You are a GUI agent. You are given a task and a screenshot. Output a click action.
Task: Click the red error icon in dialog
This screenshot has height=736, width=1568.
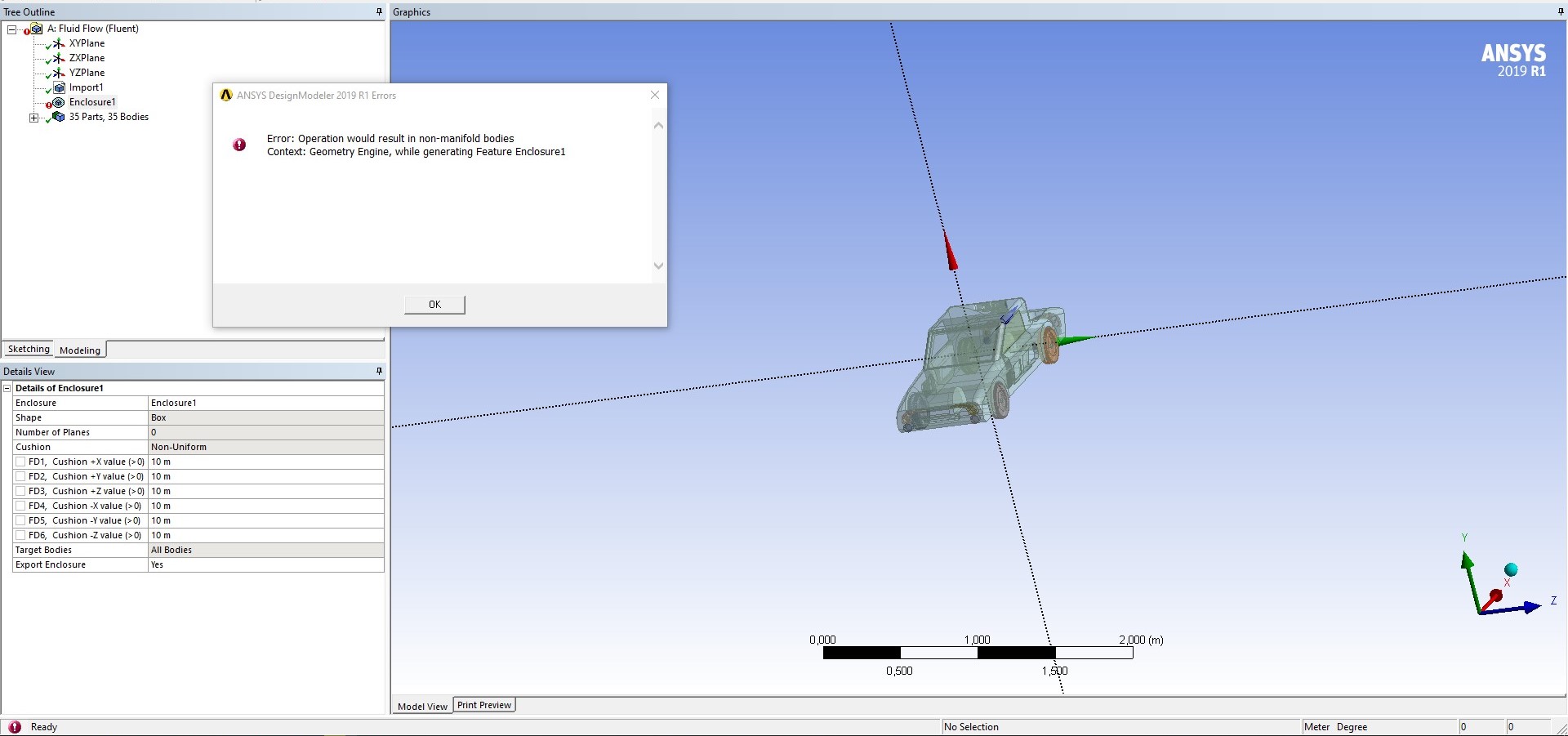pos(239,145)
